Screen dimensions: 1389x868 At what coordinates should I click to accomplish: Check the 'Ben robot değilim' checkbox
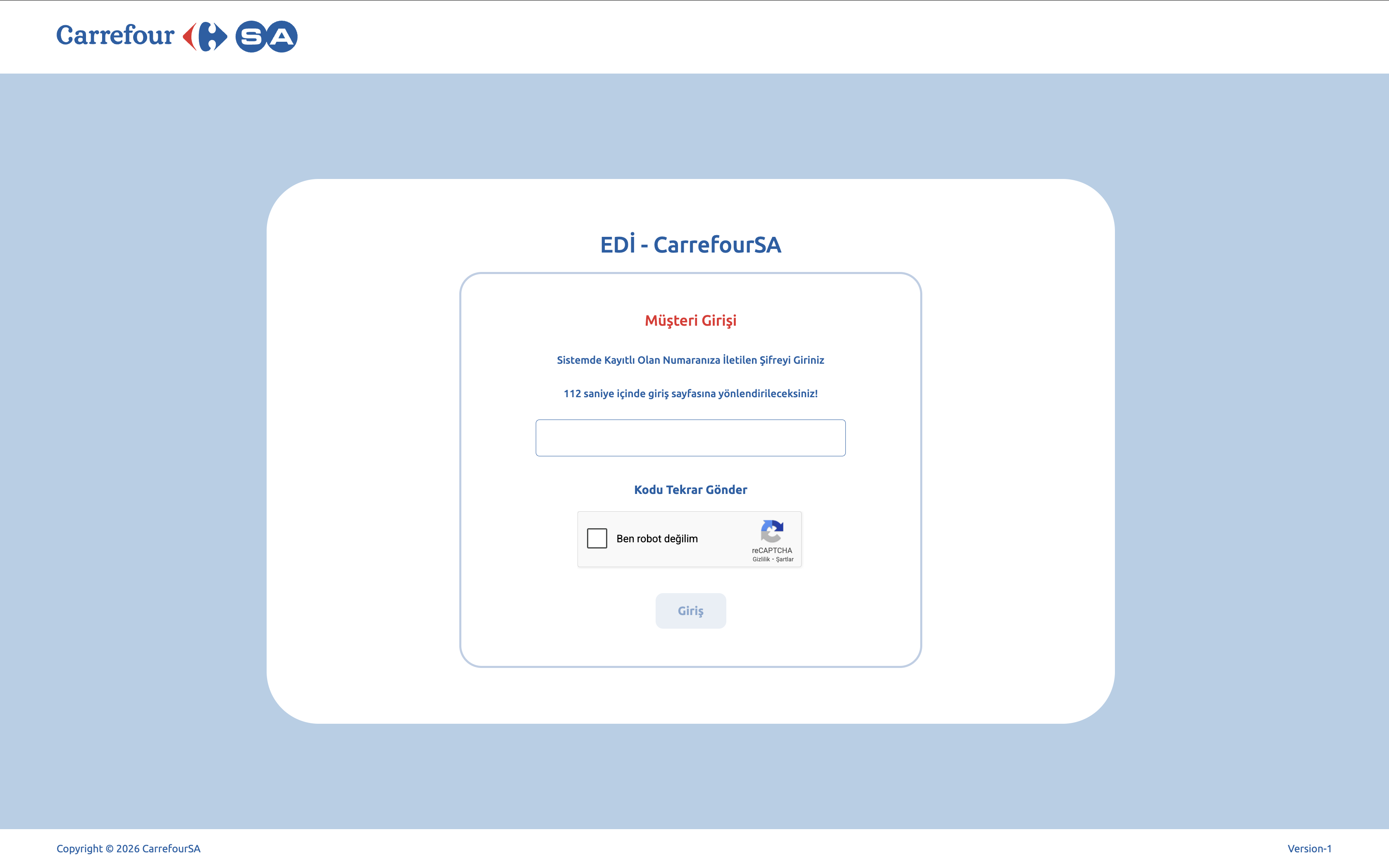tap(597, 539)
